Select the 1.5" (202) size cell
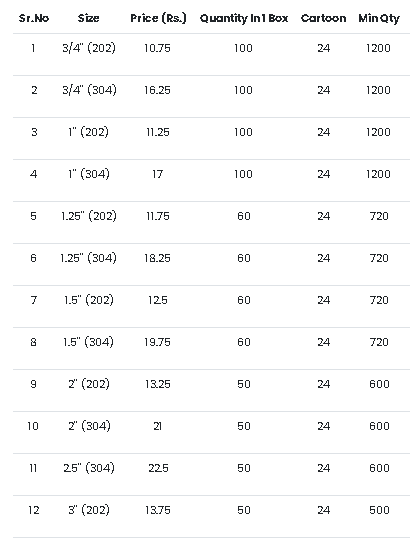The image size is (410, 553). (89, 300)
